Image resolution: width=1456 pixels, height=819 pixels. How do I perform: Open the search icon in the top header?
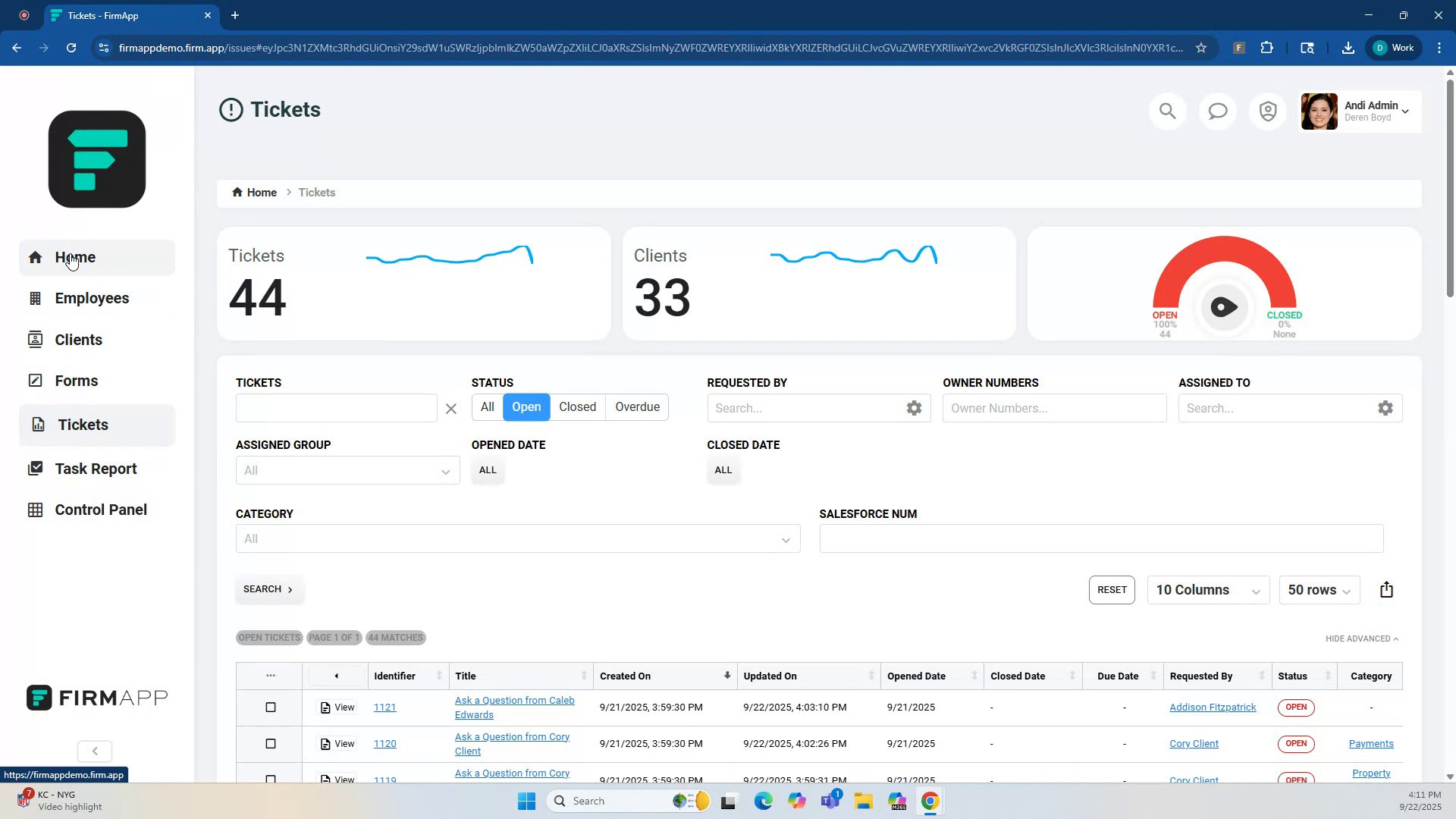(x=1167, y=111)
